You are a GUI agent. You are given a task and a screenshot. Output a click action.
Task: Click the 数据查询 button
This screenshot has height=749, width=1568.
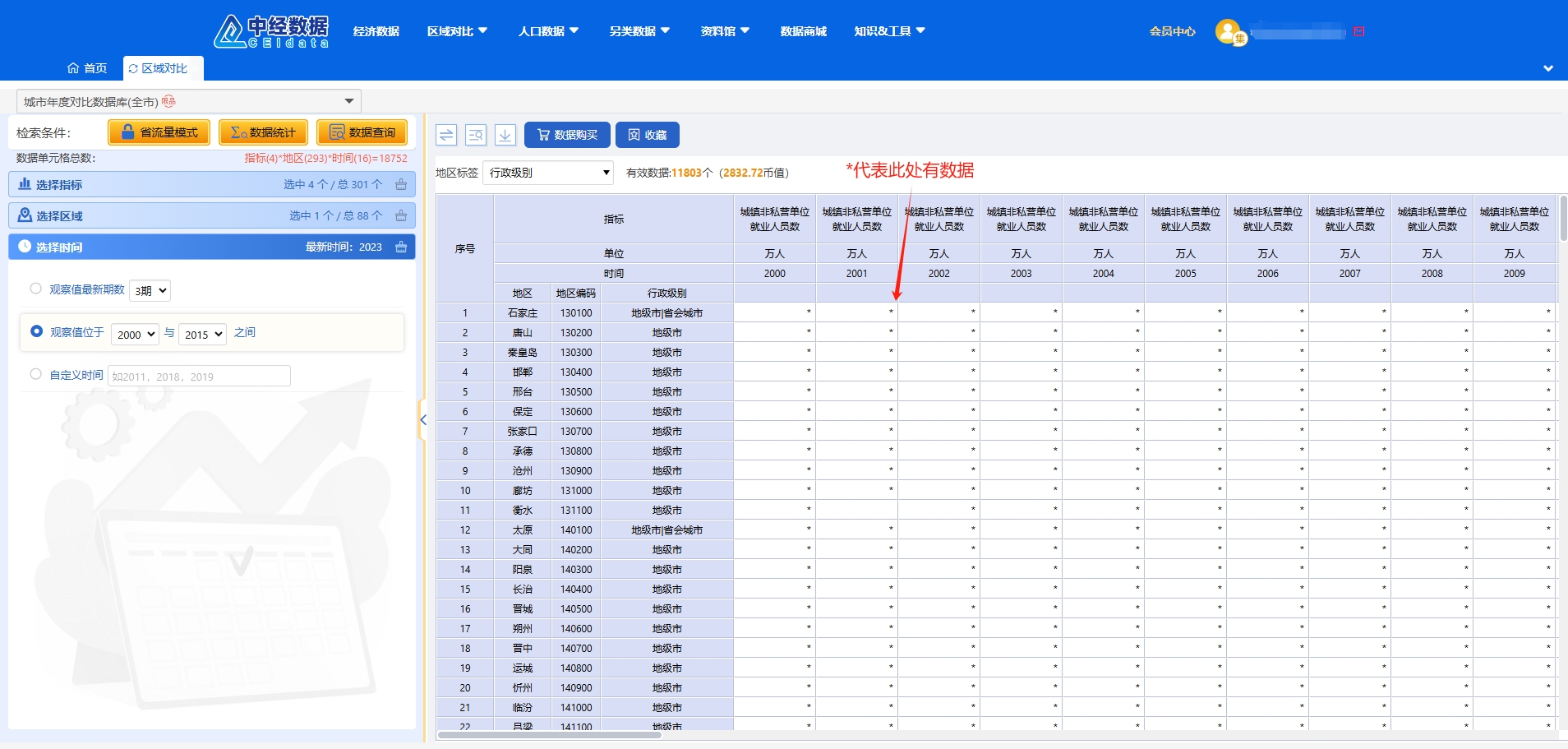click(362, 132)
